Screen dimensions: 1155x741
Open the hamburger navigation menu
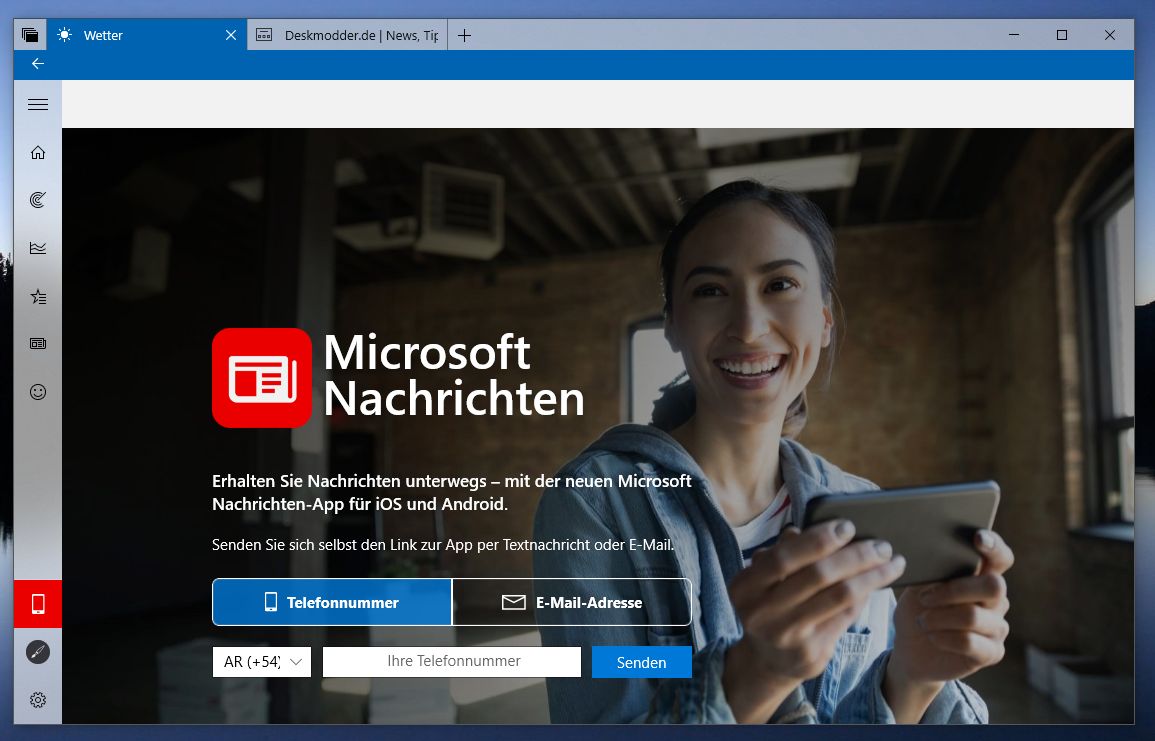[x=38, y=105]
